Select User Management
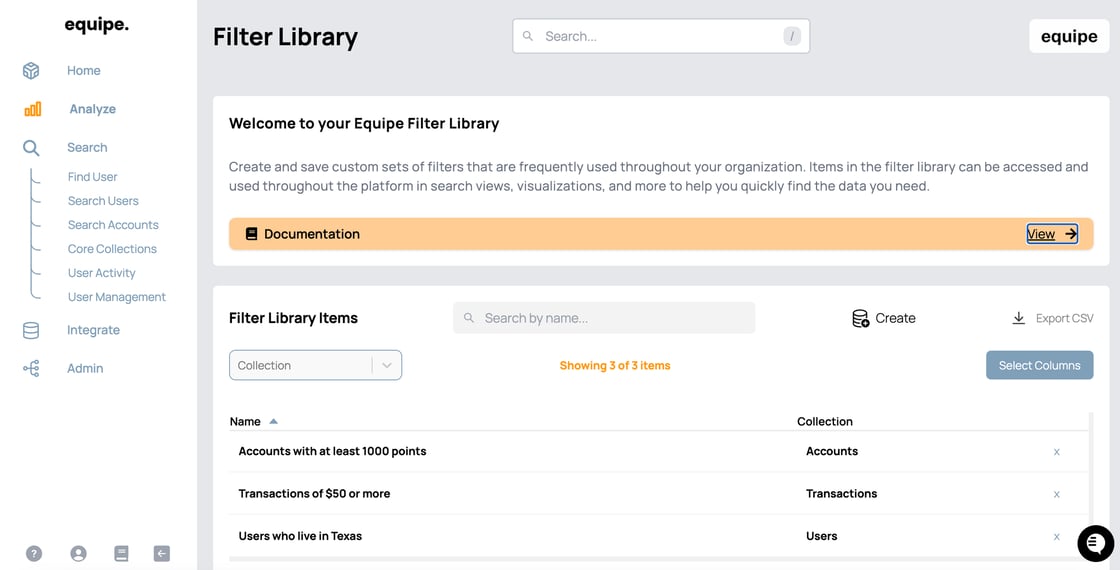The image size is (1120, 570). (x=116, y=297)
